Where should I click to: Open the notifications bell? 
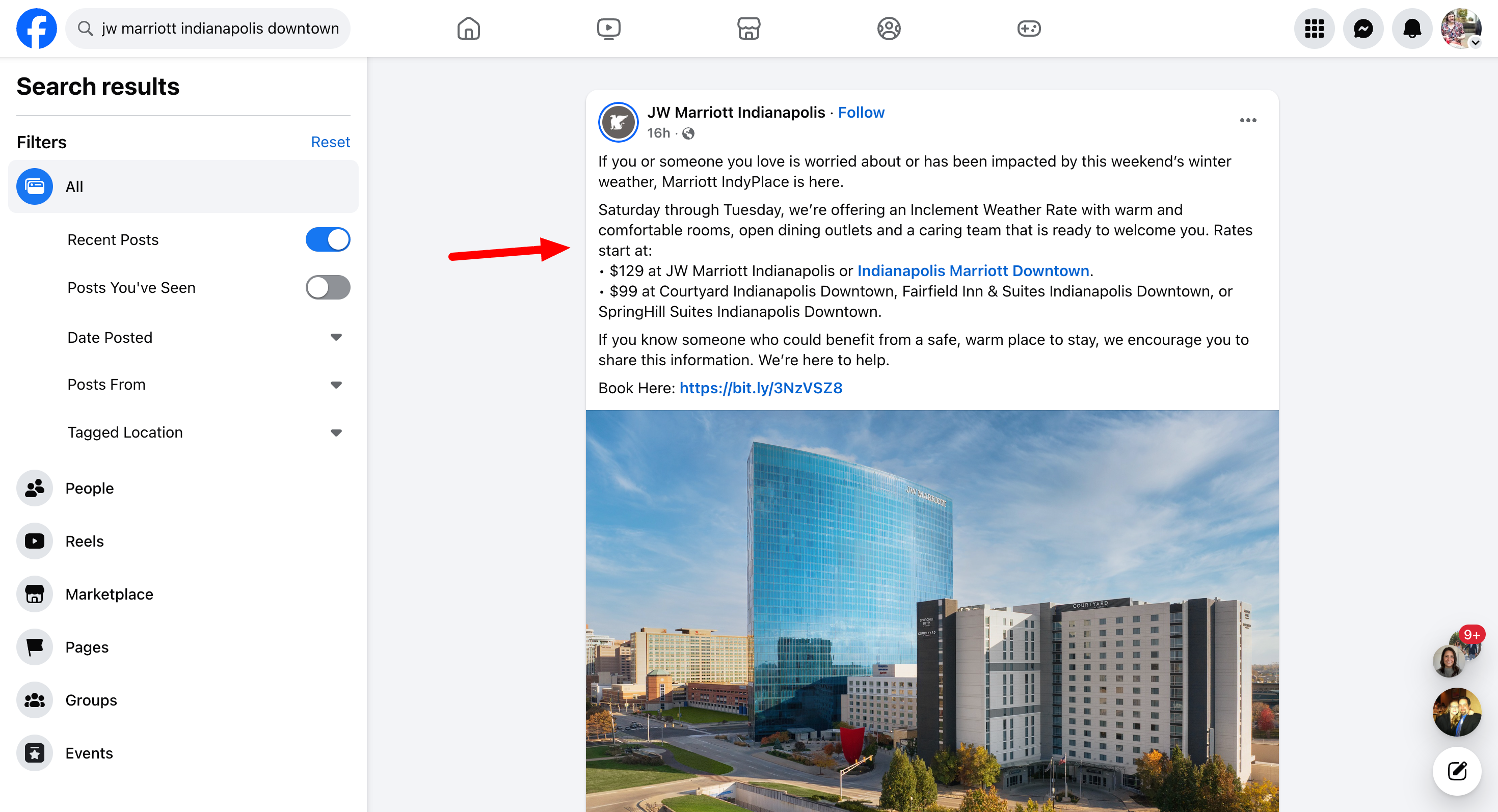click(1412, 28)
